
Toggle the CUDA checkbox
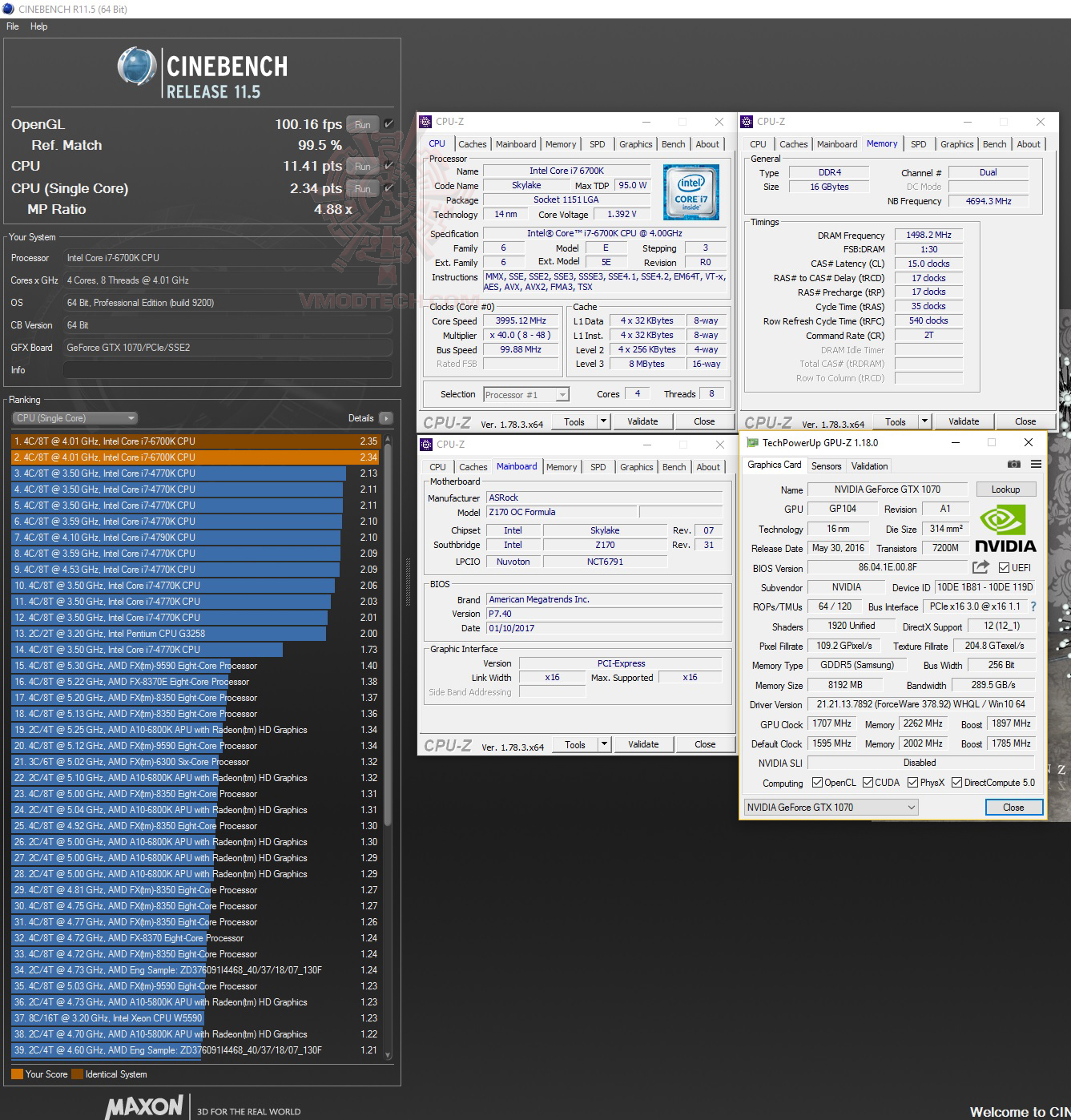pos(868,783)
